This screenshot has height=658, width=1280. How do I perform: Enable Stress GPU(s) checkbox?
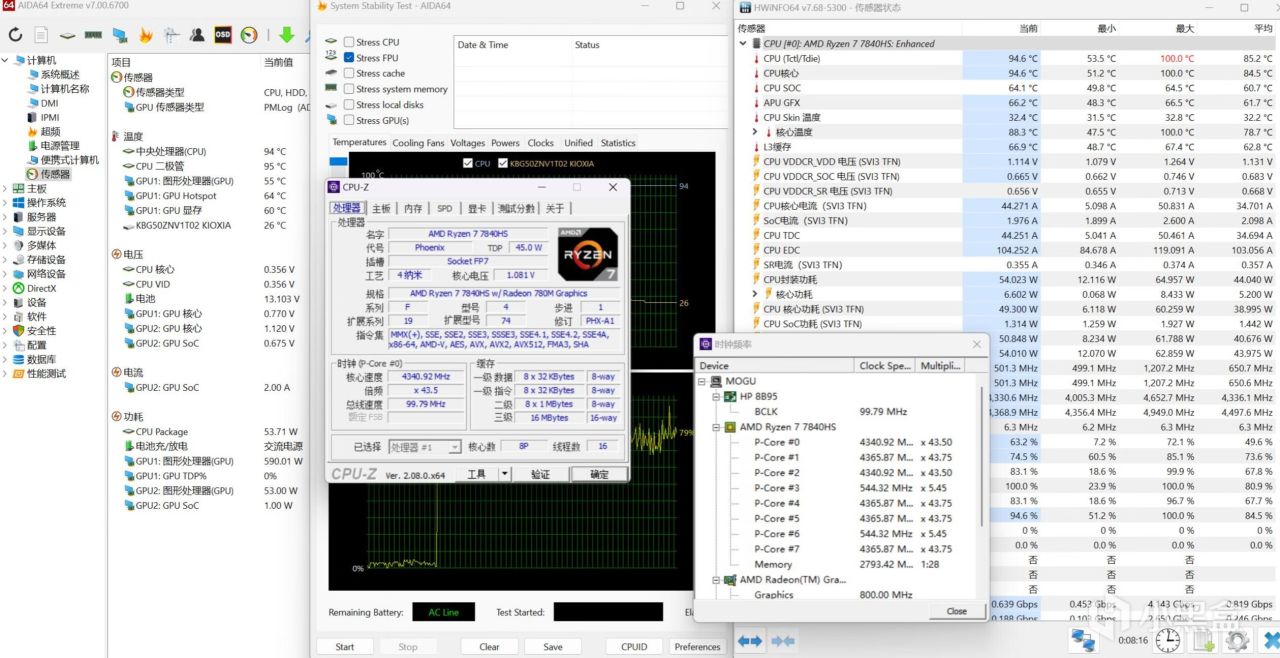click(x=349, y=120)
